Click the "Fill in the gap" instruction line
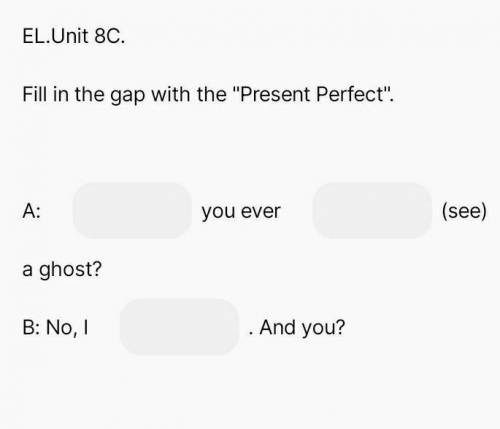Viewport: 500px width, 429px height. pyautogui.click(x=208, y=95)
